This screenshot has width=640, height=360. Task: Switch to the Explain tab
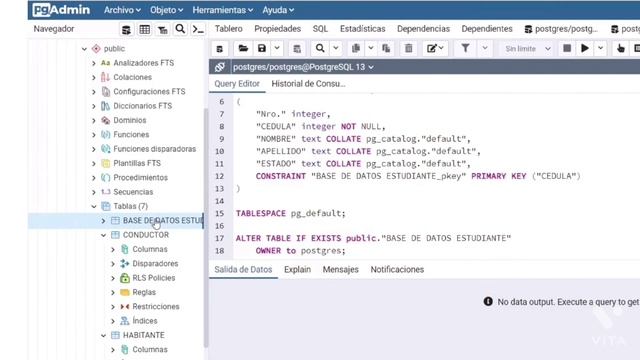297,269
